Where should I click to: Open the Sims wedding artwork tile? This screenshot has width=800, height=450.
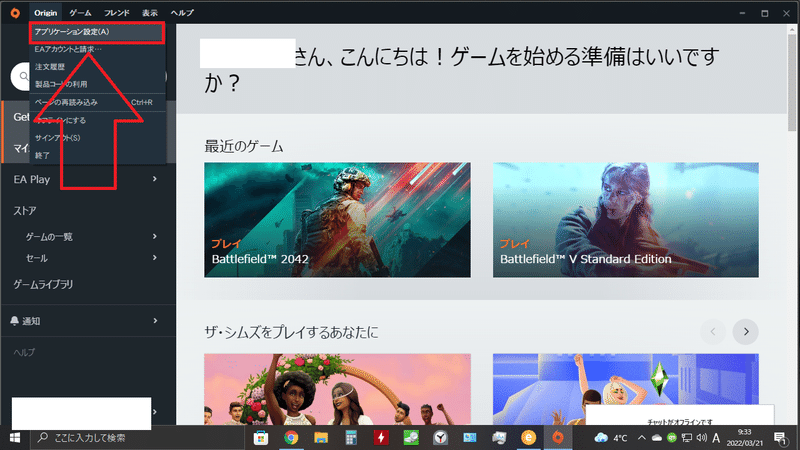(x=337, y=389)
